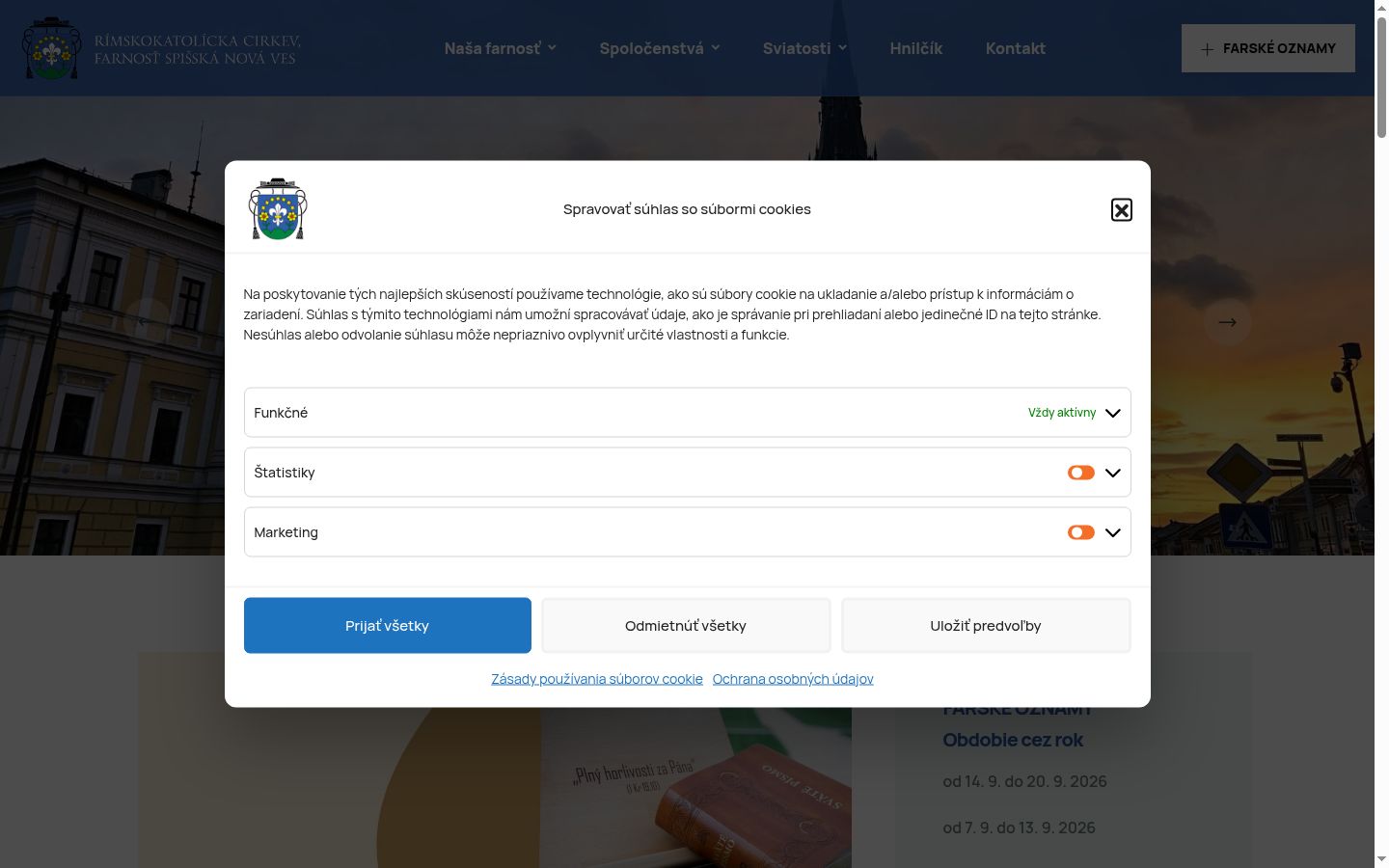Open the Sviatosti dropdown menu

click(x=804, y=48)
